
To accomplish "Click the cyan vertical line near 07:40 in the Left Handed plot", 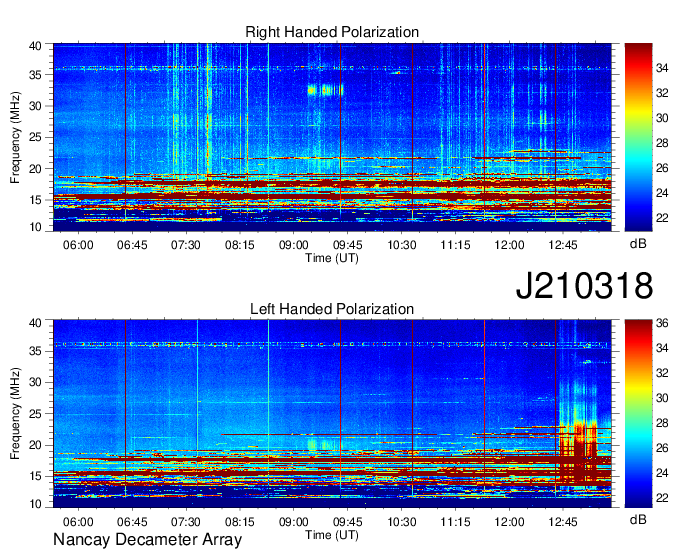I will [x=197, y=386].
